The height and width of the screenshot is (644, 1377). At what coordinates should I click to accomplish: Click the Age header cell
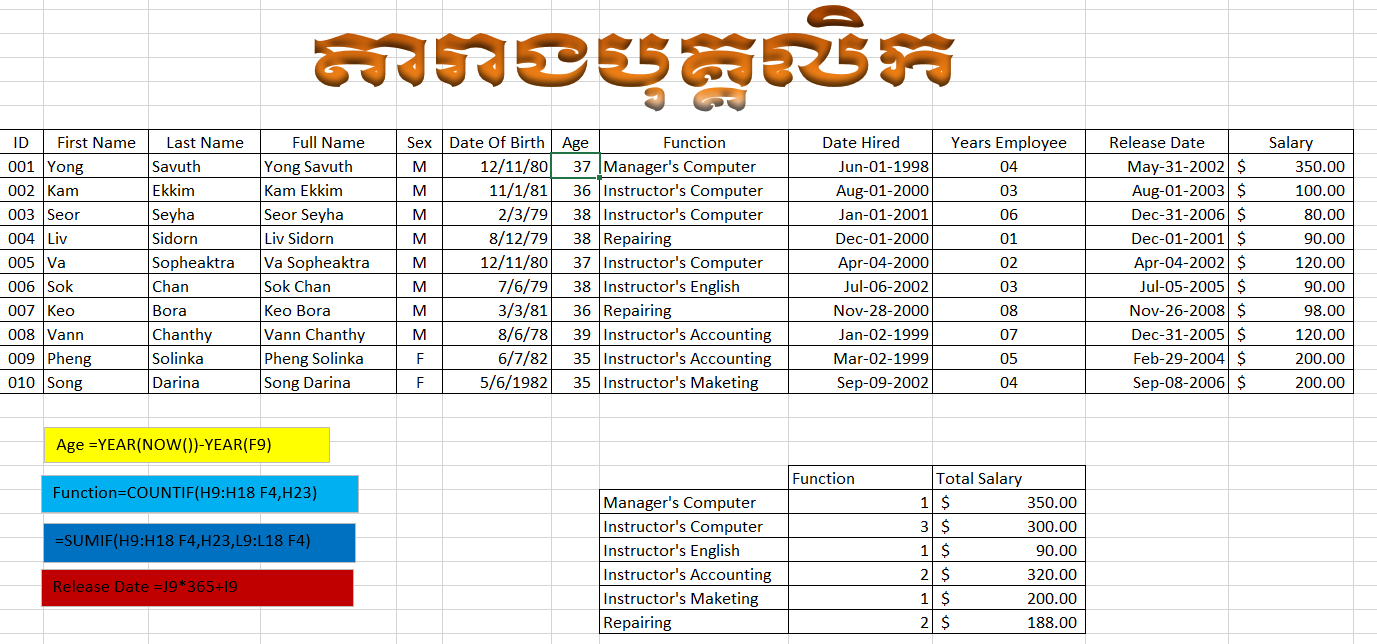tap(575, 142)
